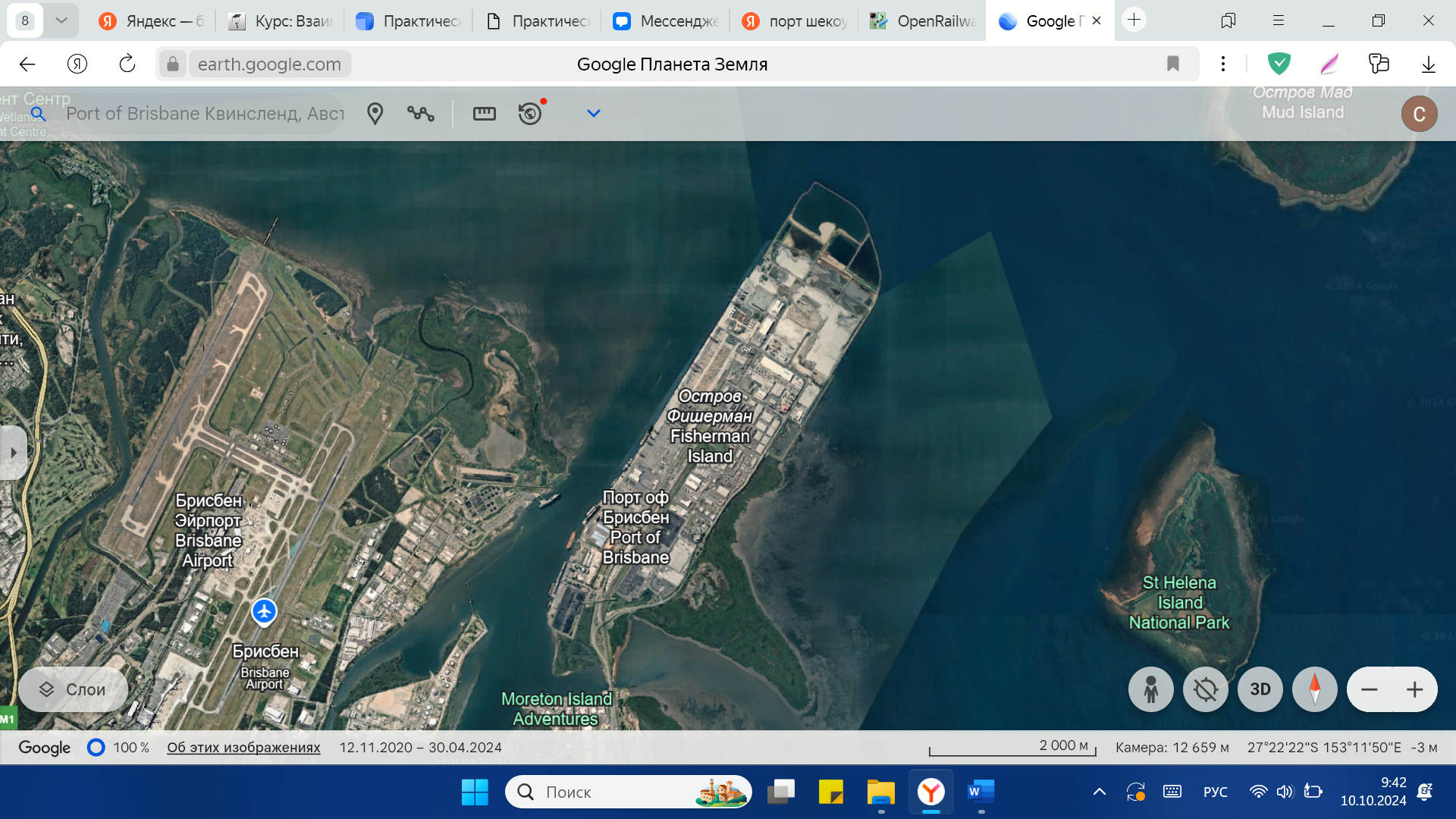Open the user account avatar C

[1419, 114]
